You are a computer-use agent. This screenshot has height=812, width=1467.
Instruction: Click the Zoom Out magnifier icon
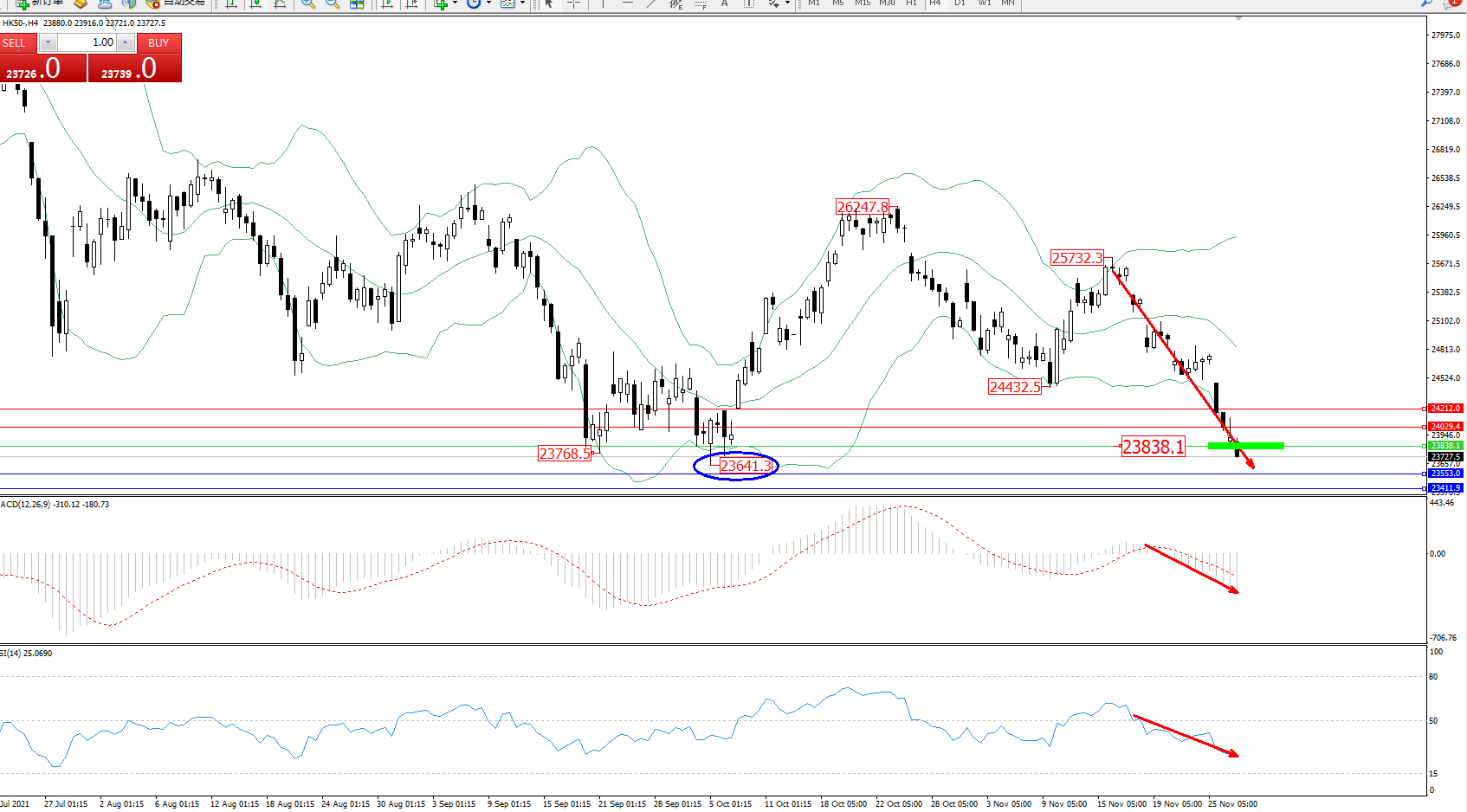pos(333,3)
